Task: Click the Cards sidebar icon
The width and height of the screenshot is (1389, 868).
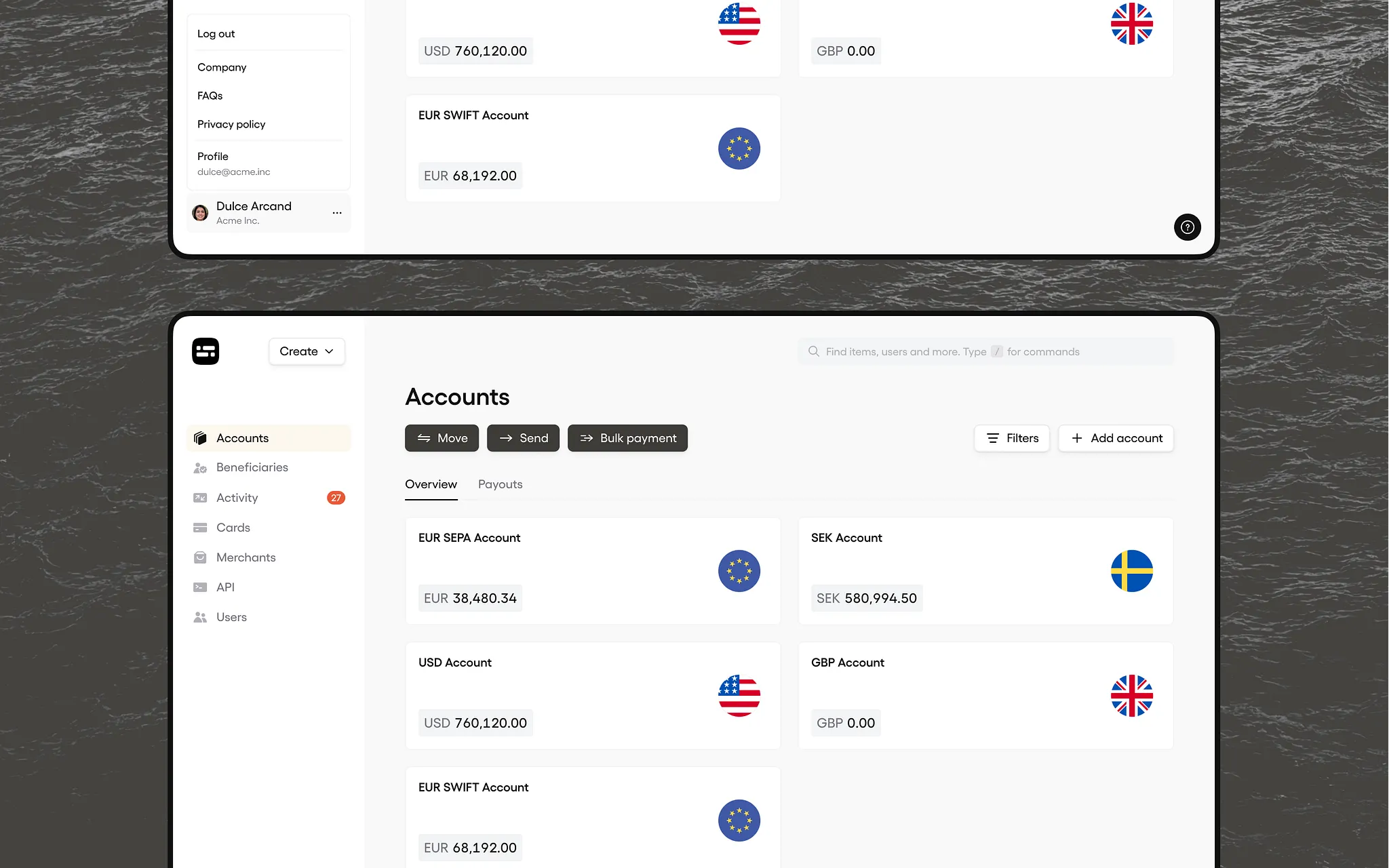Action: [200, 528]
